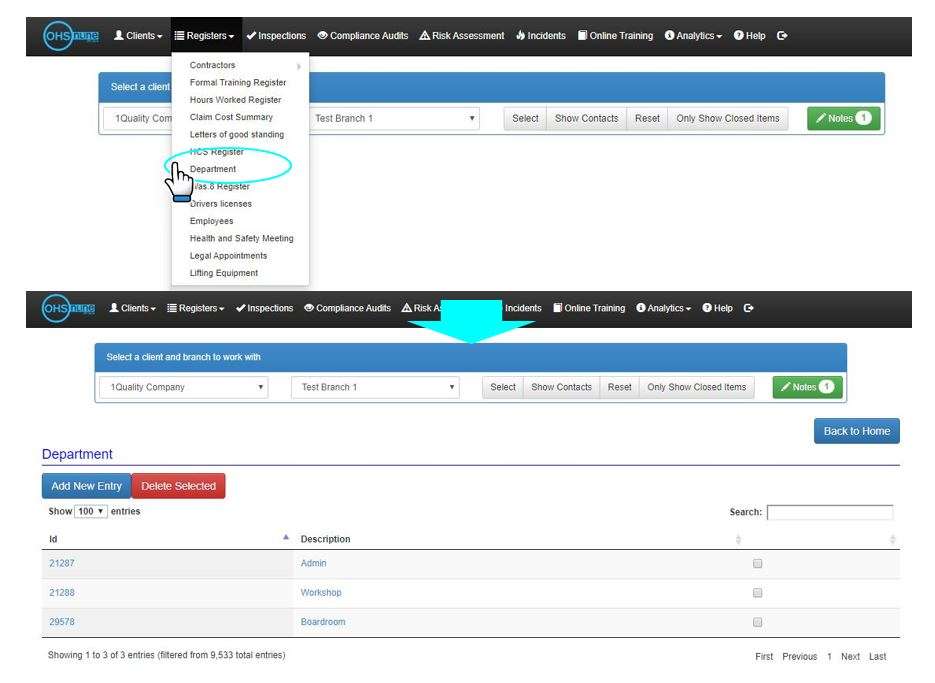Viewport: 935px width, 683px height.
Task: Click Back to Home
Action: point(857,430)
